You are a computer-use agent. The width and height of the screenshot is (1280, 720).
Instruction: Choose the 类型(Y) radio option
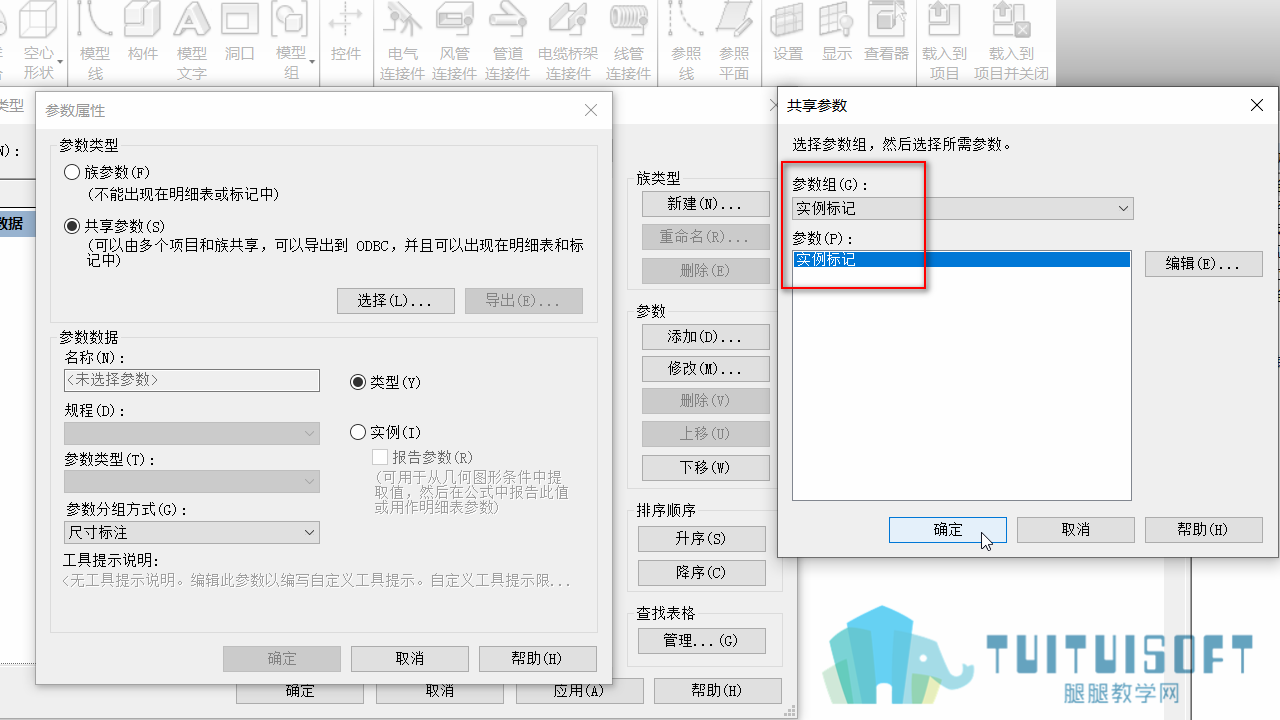pos(358,382)
